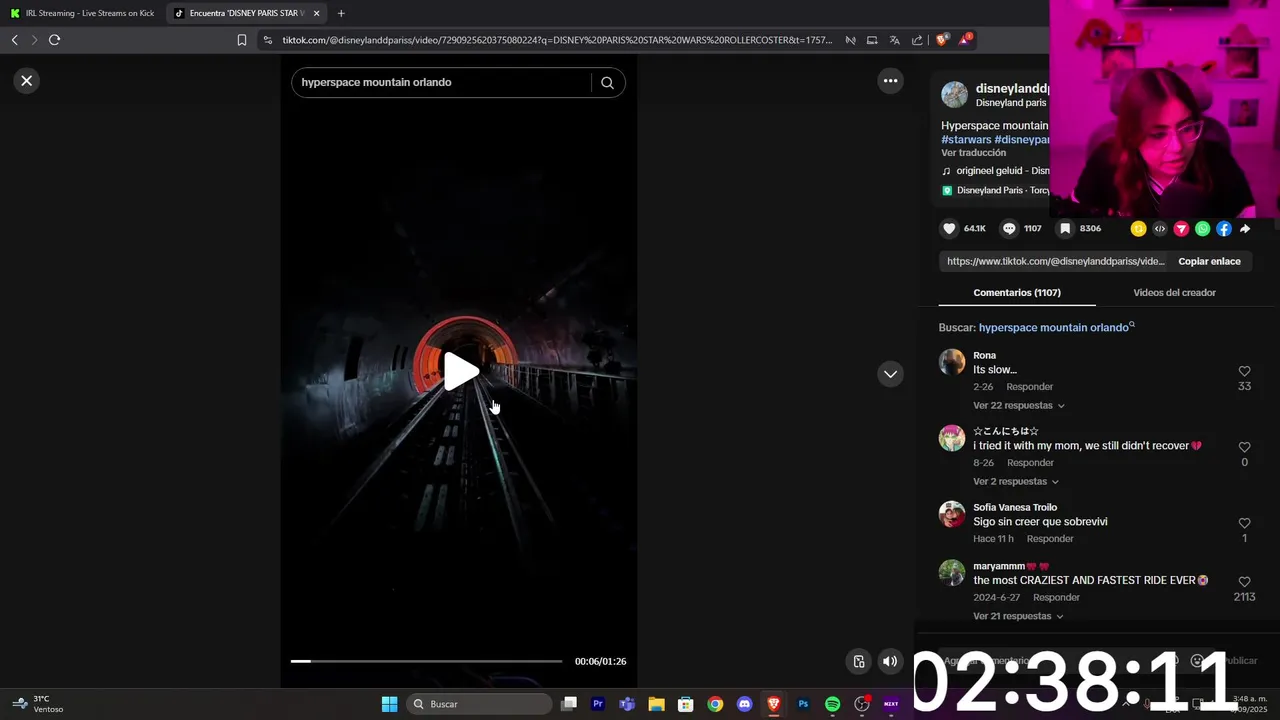
Task: Get embed code via the code icon
Action: [x=1160, y=229]
